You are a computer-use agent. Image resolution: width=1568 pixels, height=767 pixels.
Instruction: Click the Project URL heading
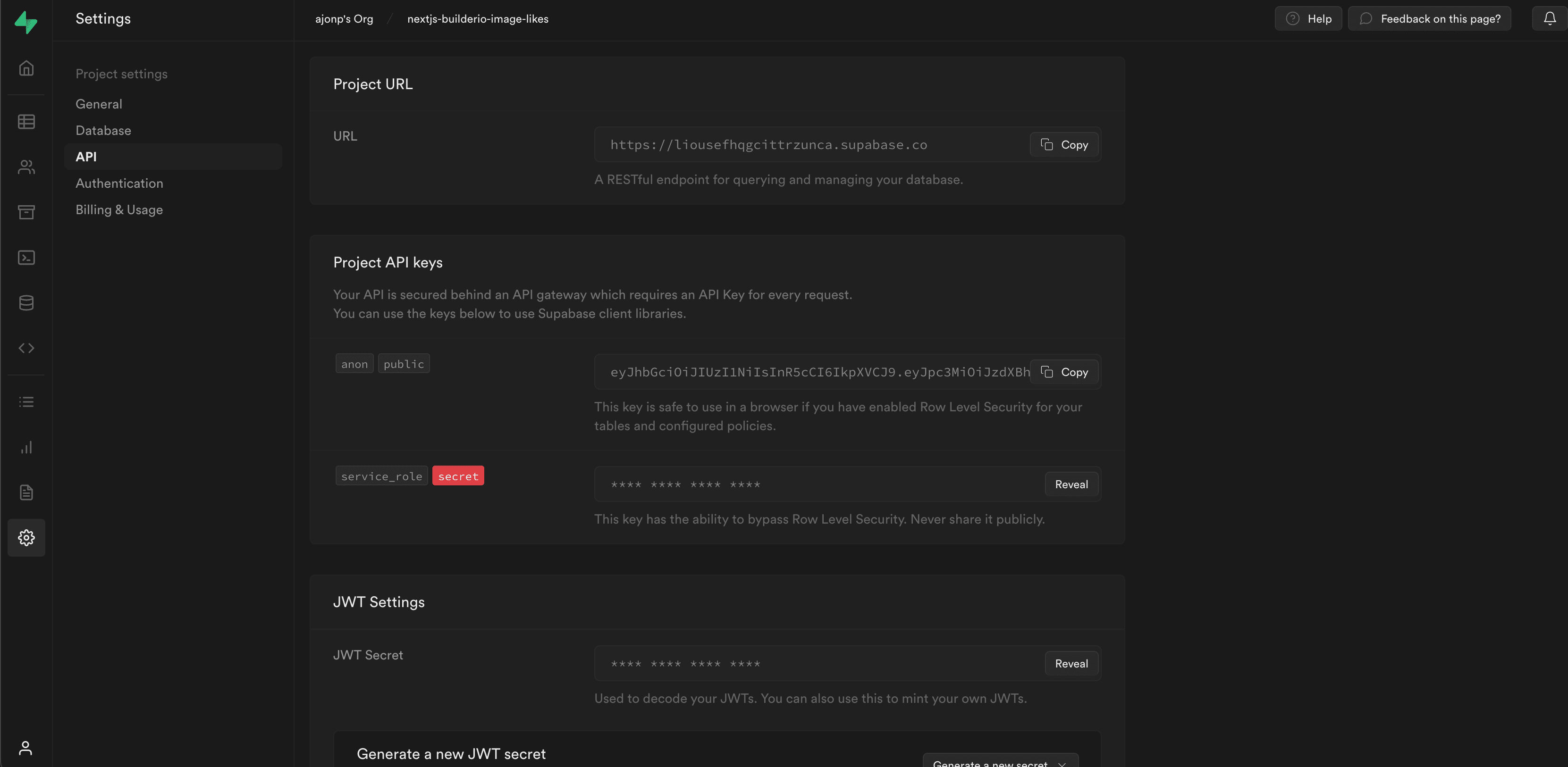point(372,84)
